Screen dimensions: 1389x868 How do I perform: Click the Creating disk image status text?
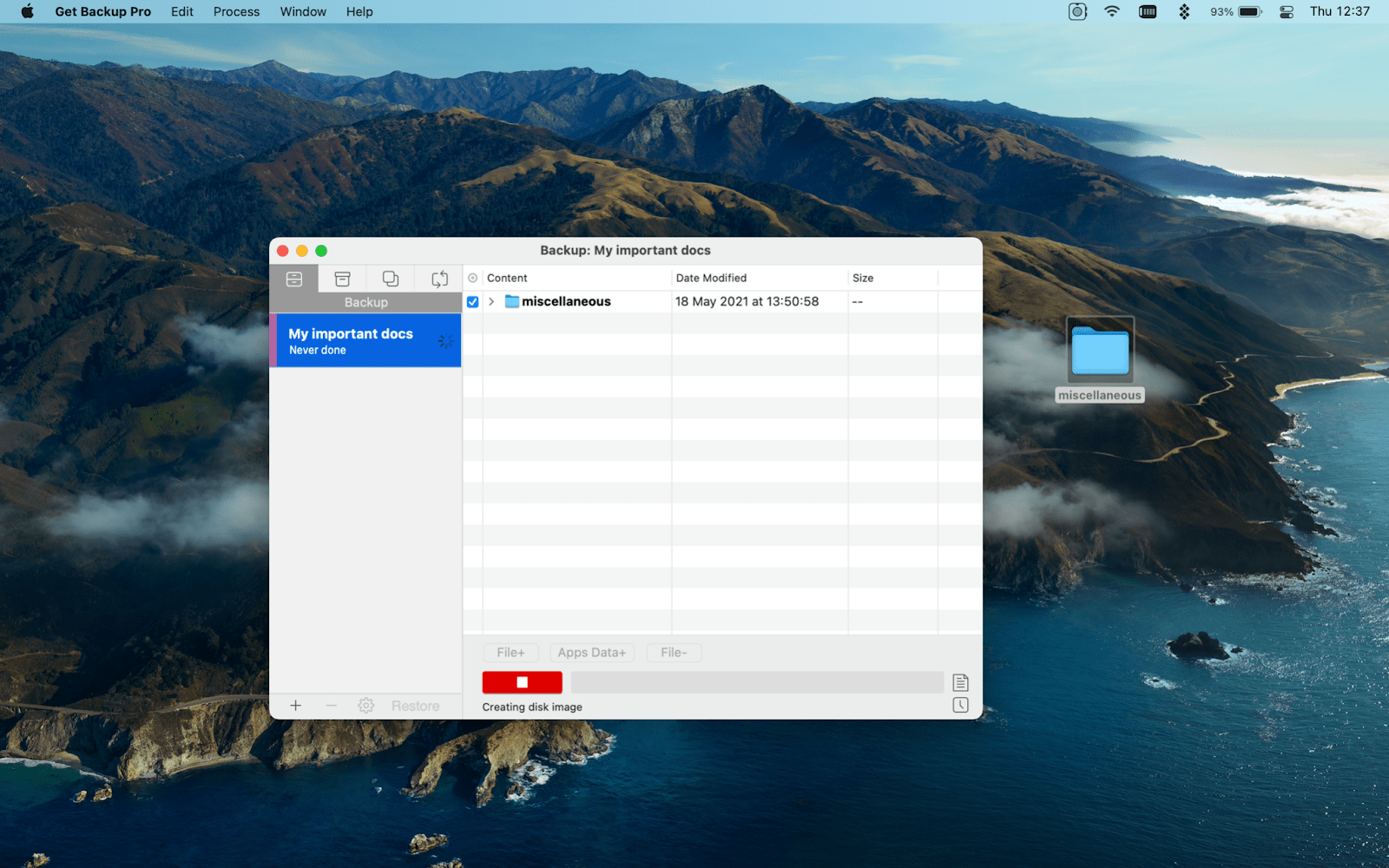(x=532, y=707)
